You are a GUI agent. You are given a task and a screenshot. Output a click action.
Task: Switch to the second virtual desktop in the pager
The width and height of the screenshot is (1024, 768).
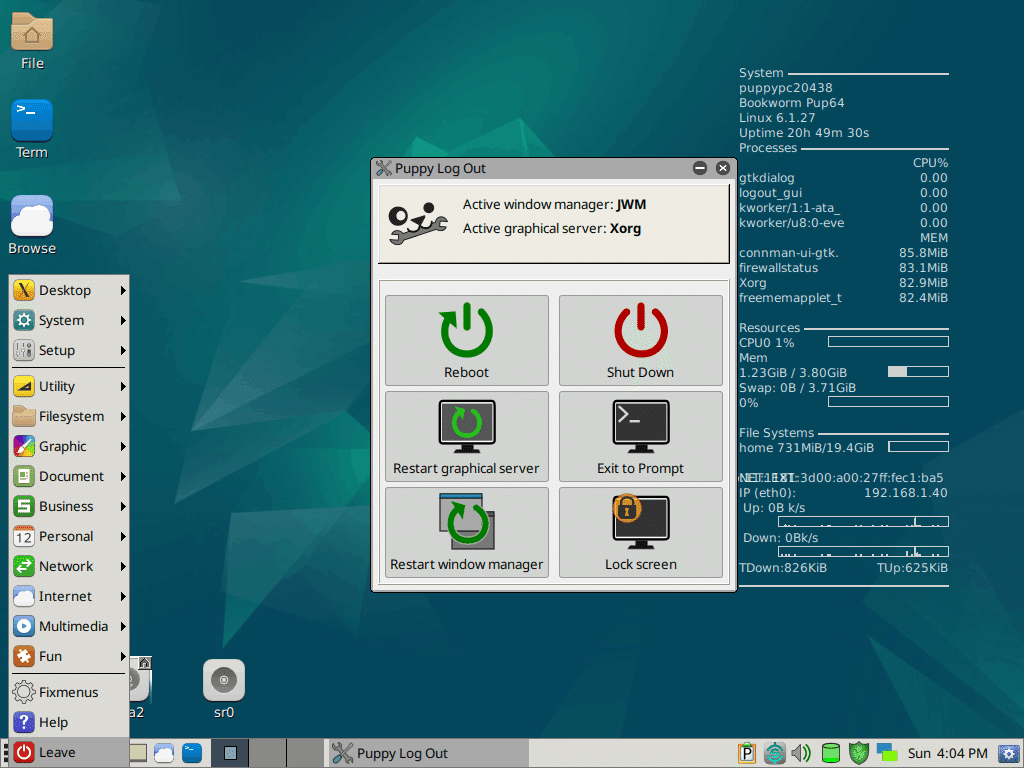pos(268,753)
